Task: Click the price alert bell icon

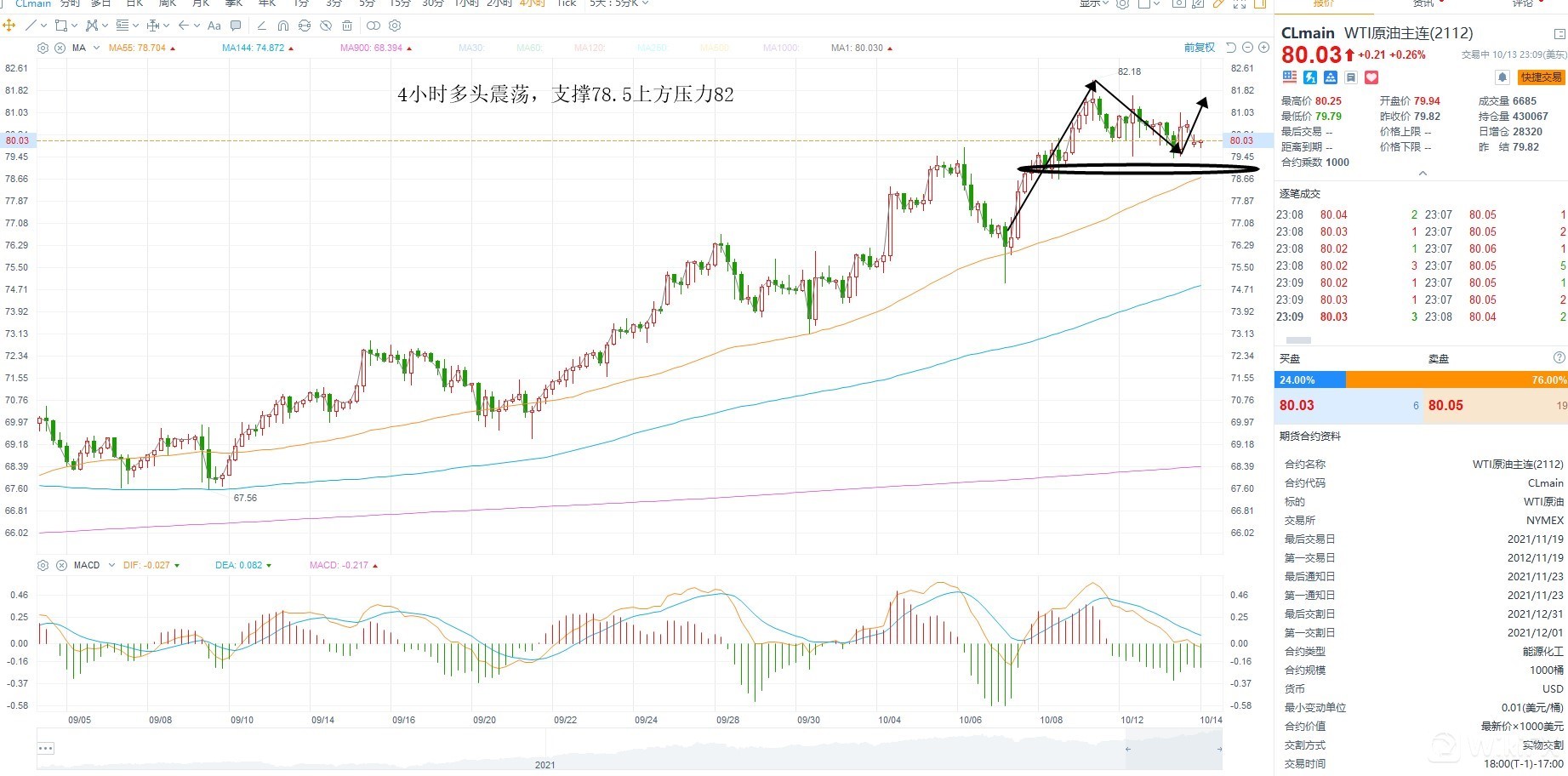Action: coord(1502,77)
